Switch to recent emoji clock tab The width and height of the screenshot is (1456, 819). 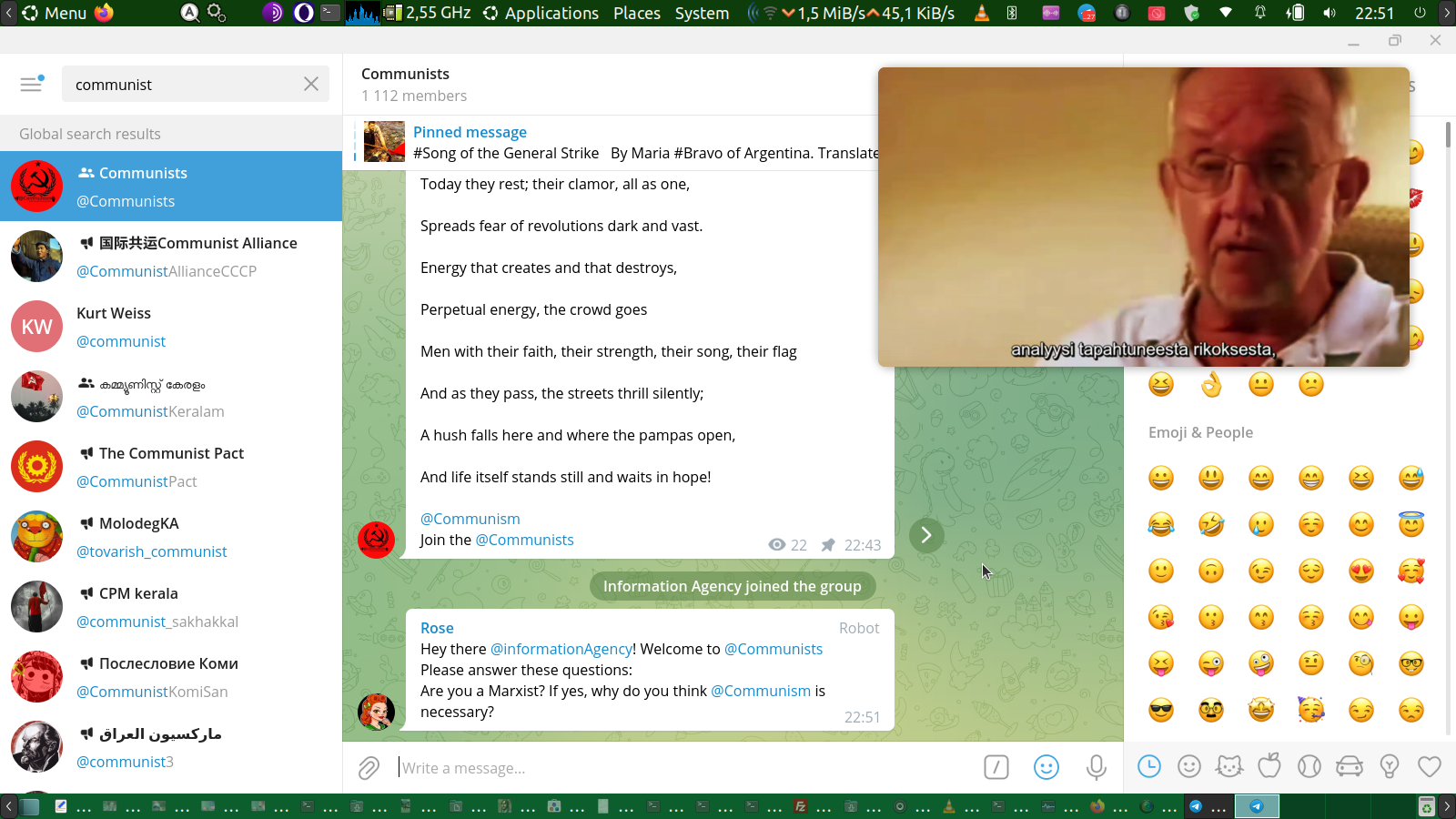pyautogui.click(x=1149, y=767)
